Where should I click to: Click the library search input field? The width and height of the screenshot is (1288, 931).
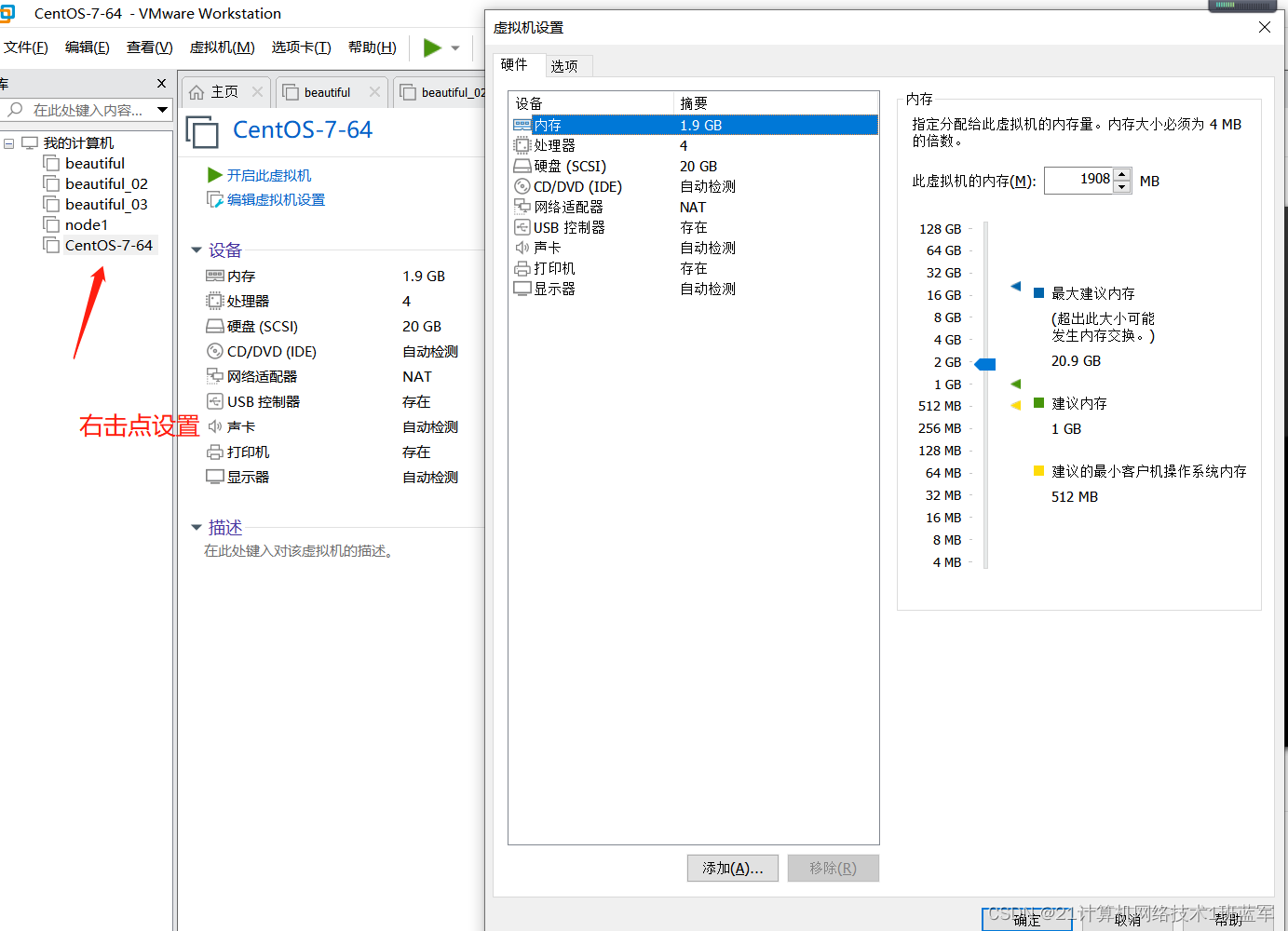coord(79,110)
